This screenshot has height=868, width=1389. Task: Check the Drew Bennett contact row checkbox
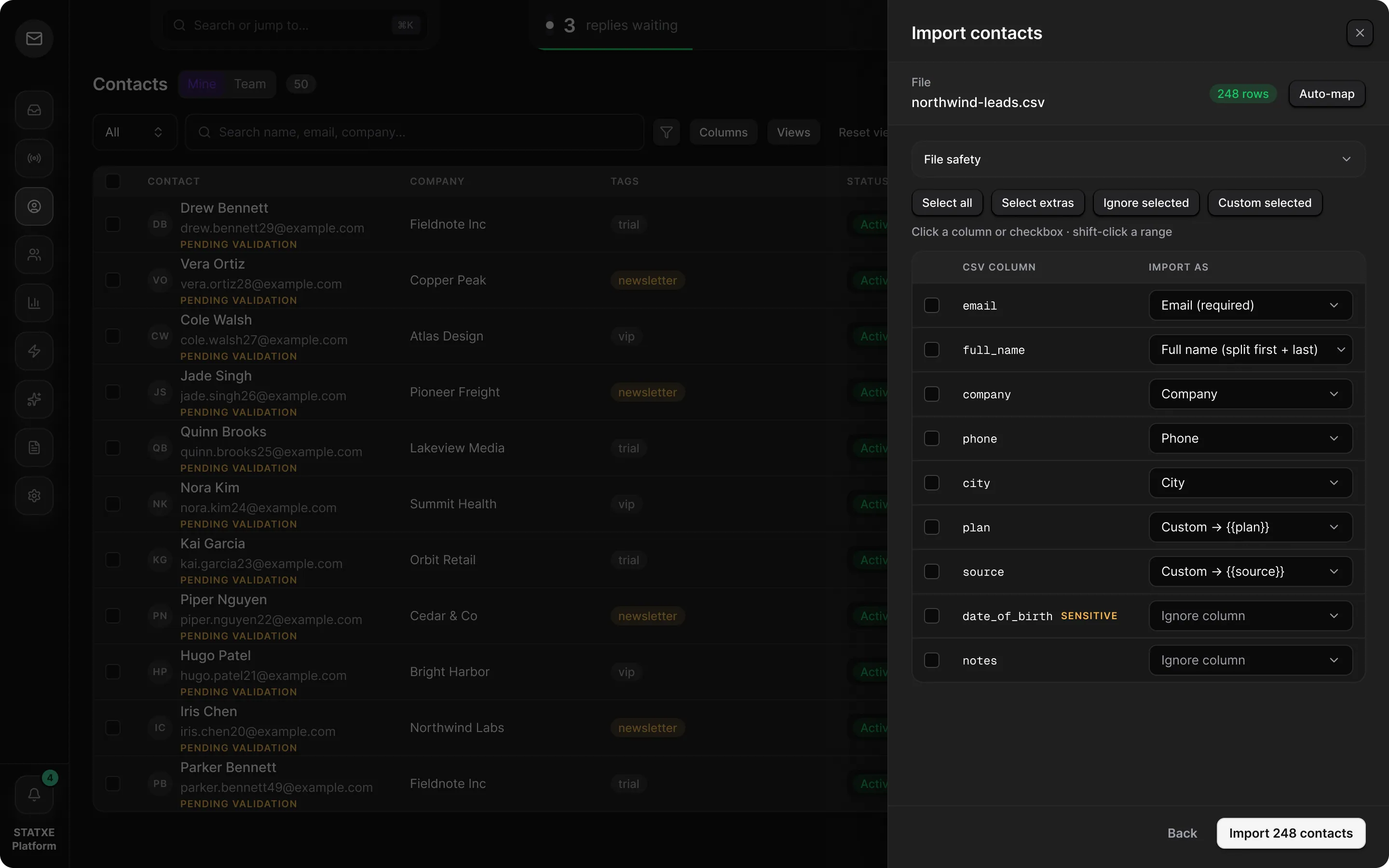(x=112, y=224)
